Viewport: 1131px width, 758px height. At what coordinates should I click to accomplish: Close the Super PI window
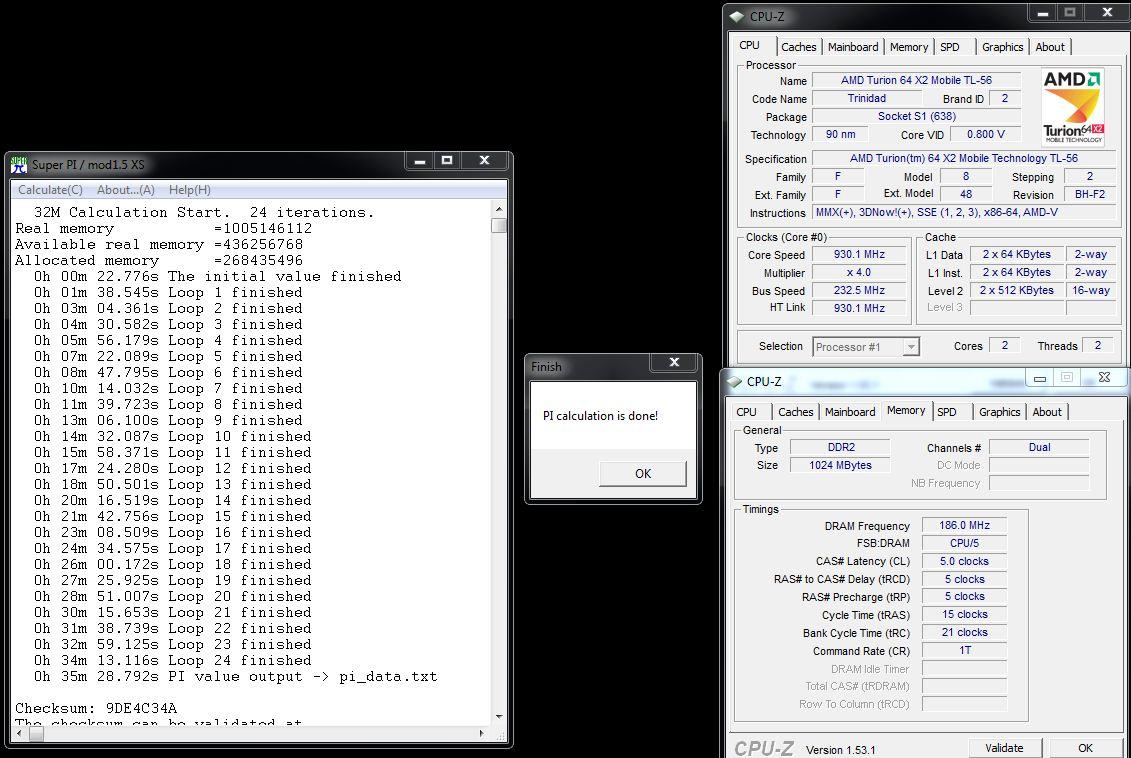485,161
